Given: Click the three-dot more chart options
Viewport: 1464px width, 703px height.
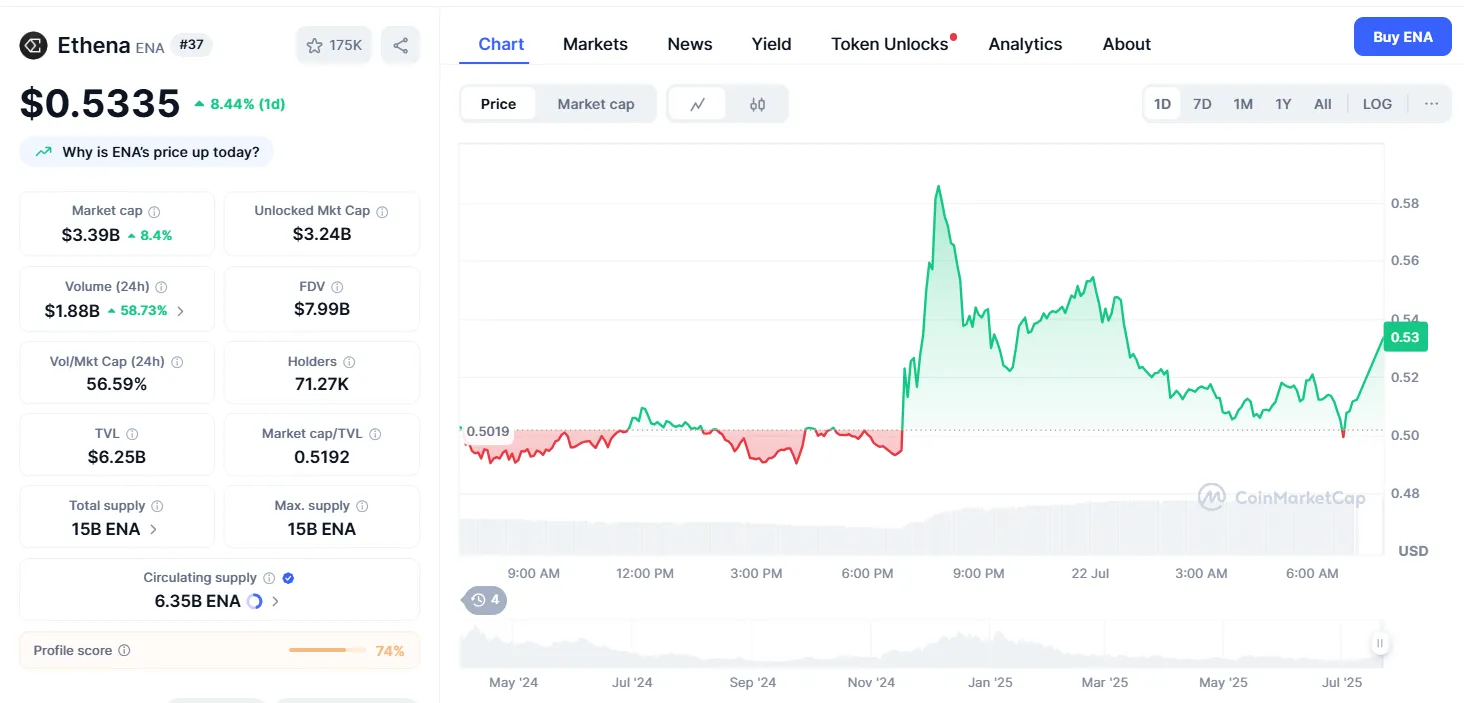Looking at the screenshot, I should (x=1431, y=104).
